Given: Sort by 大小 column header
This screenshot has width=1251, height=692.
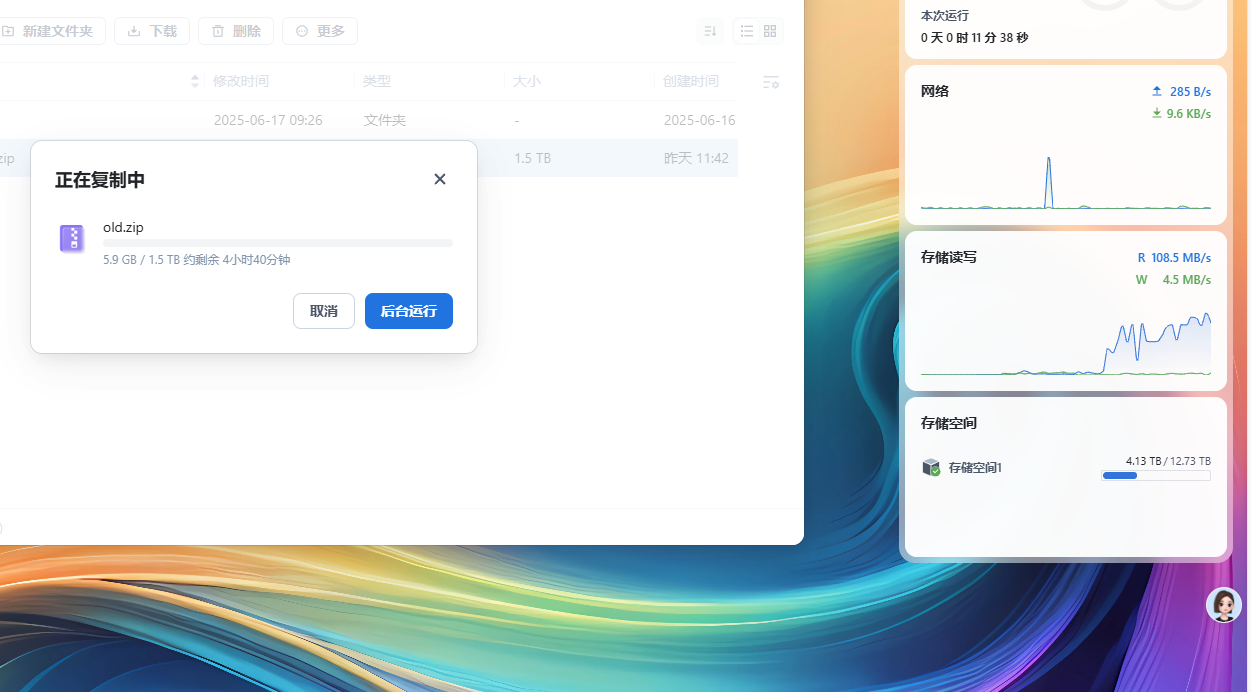Looking at the screenshot, I should [527, 81].
